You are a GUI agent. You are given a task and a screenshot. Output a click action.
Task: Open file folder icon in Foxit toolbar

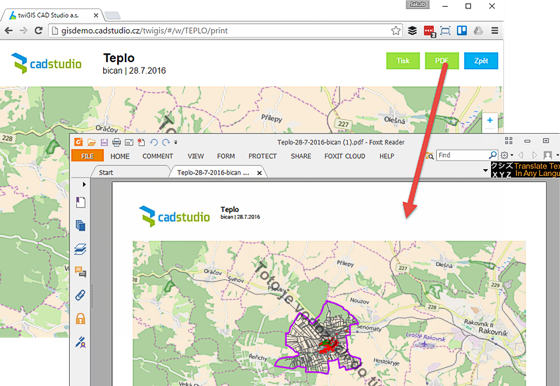pos(91,142)
